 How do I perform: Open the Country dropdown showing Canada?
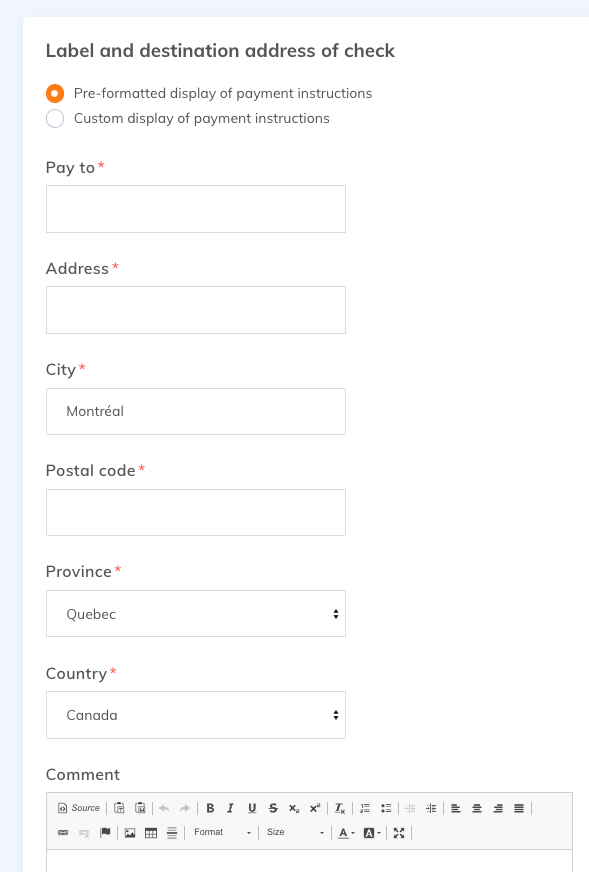tap(196, 715)
